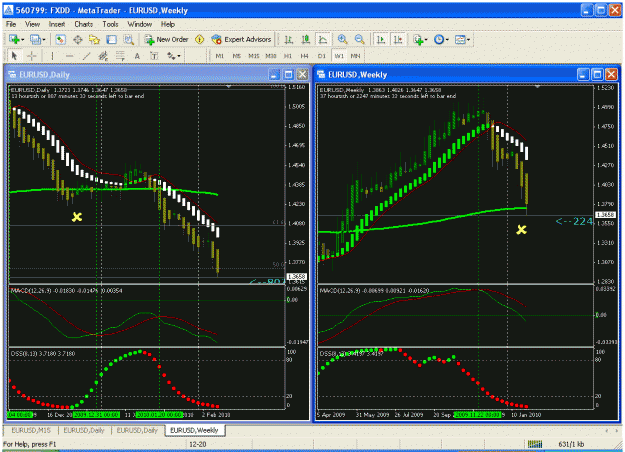
Task: Open the Navigator panel icon
Action: [94, 39]
